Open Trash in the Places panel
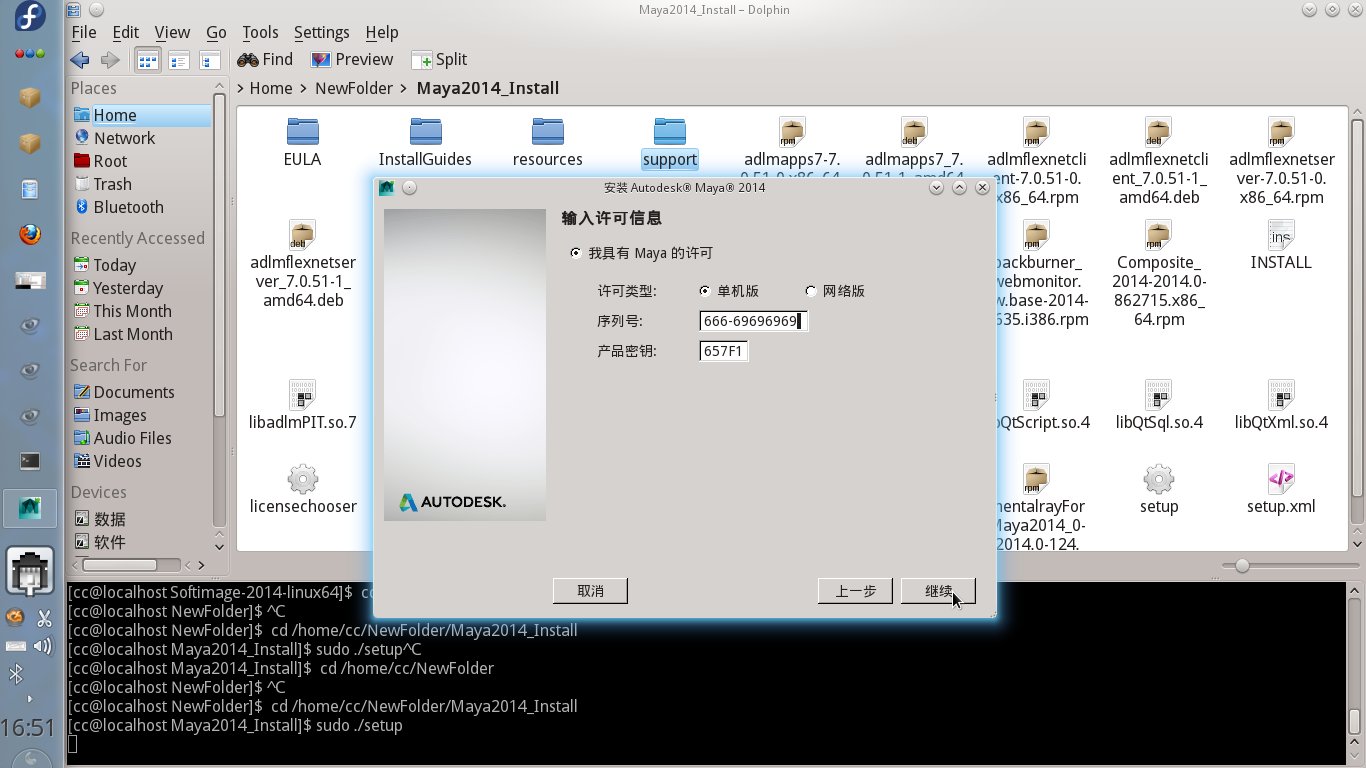Viewport: 1366px width, 768px height. pyautogui.click(x=141, y=184)
